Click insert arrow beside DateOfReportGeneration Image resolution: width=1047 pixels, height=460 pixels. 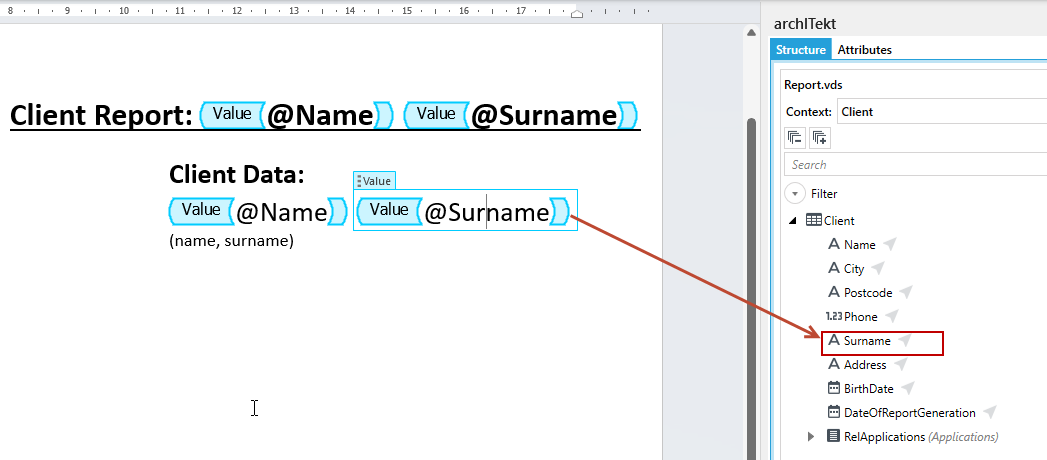pos(990,413)
